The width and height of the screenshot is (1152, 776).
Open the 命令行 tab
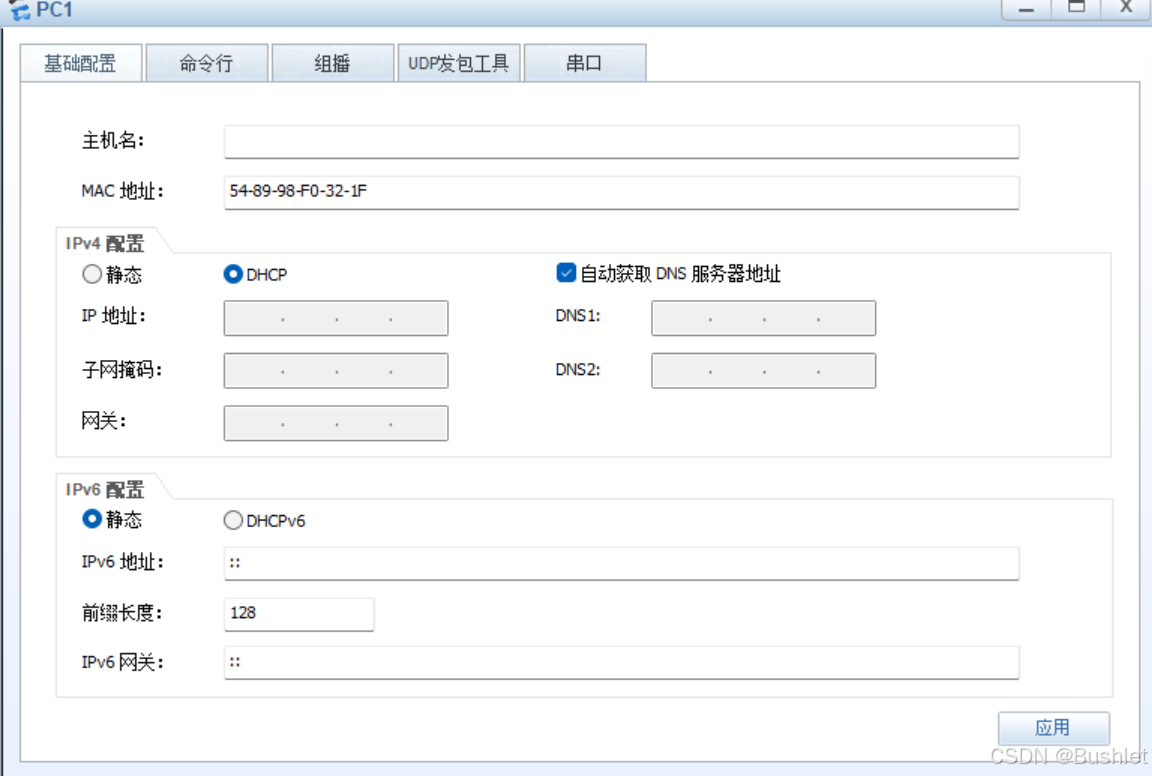pos(206,63)
